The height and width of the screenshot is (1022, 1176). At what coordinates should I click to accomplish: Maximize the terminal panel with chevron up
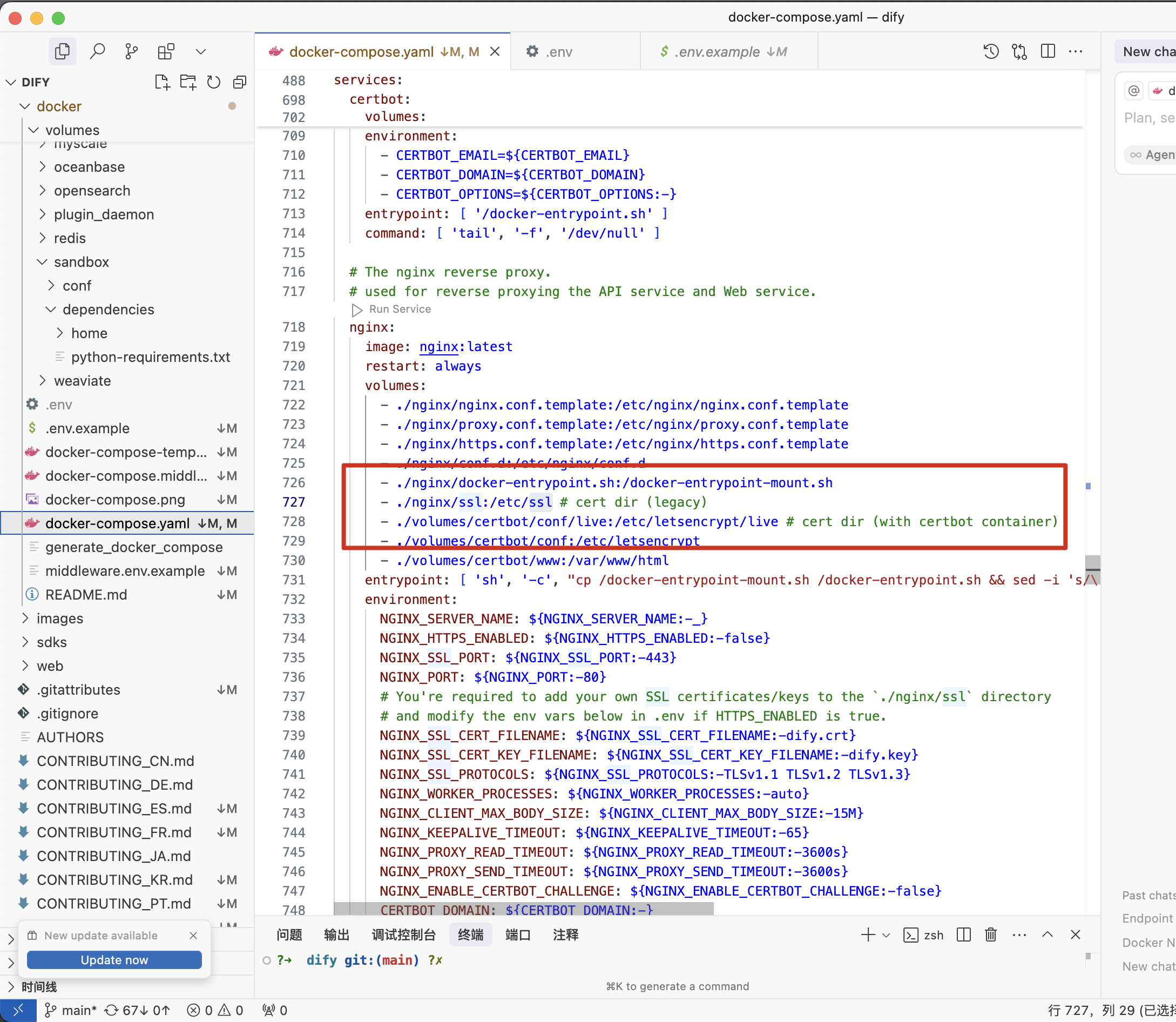pos(1047,934)
